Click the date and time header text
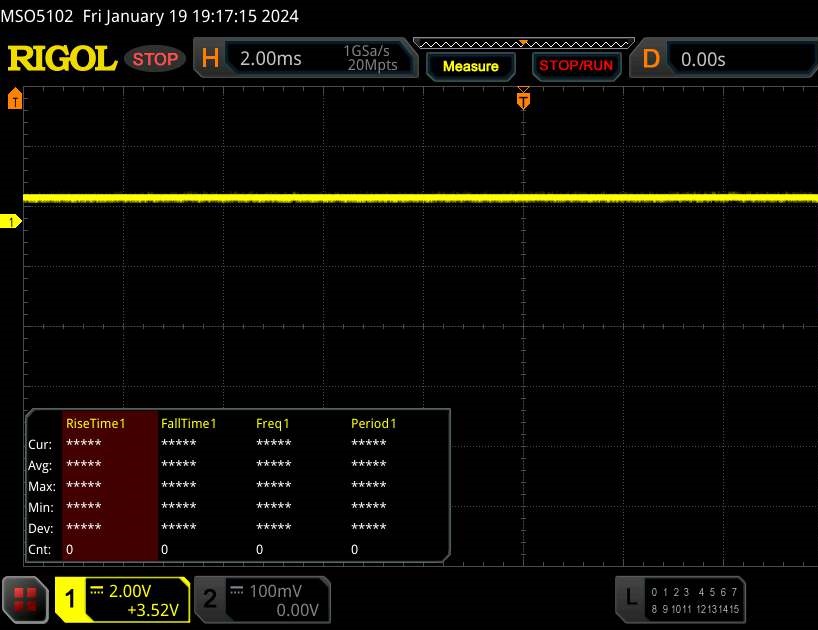The width and height of the screenshot is (818, 630). click(190, 16)
